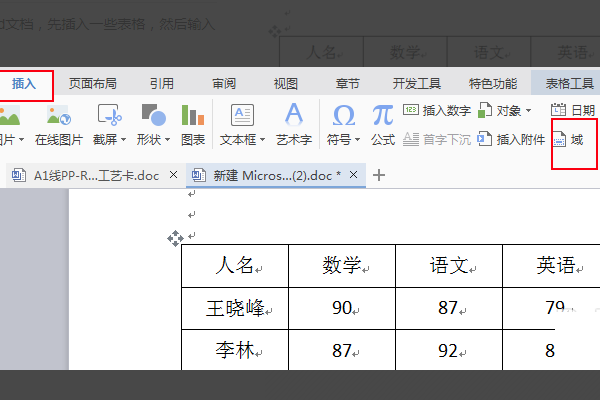This screenshot has height=400, width=600.
Task: Click the 截屏 screenshot icon
Action: tap(109, 115)
